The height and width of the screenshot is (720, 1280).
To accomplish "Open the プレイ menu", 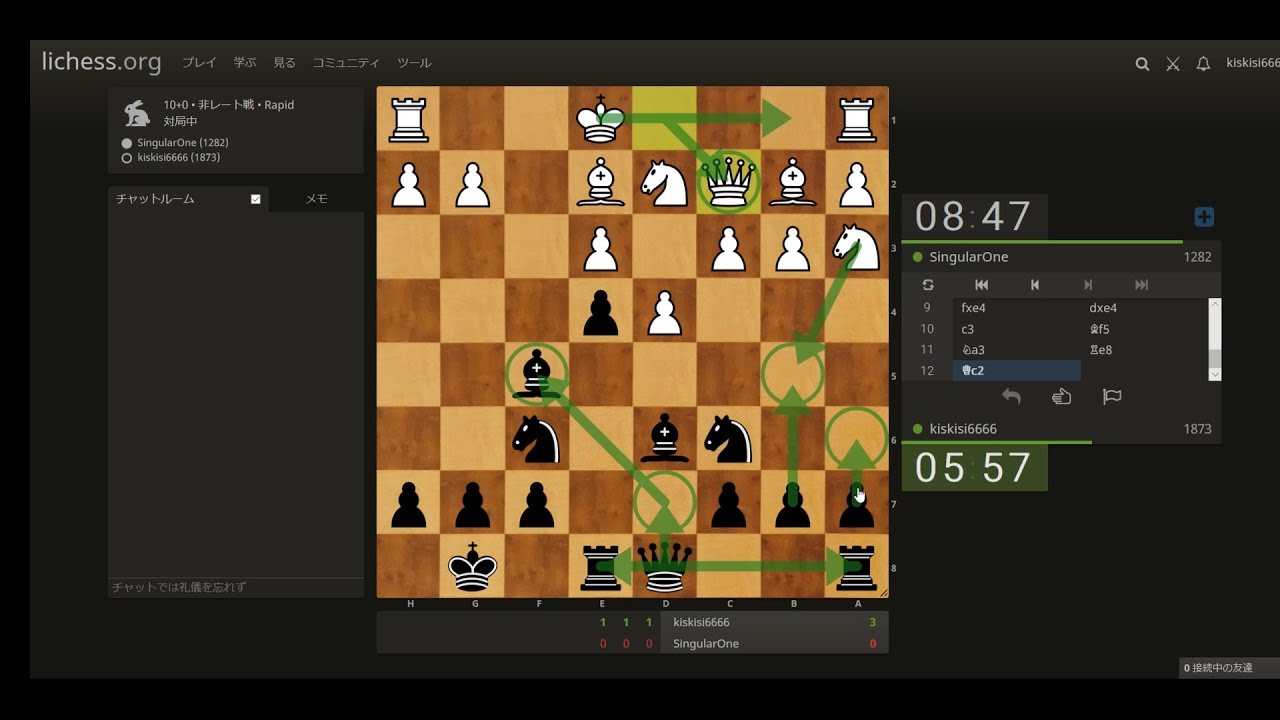I will 199,63.
